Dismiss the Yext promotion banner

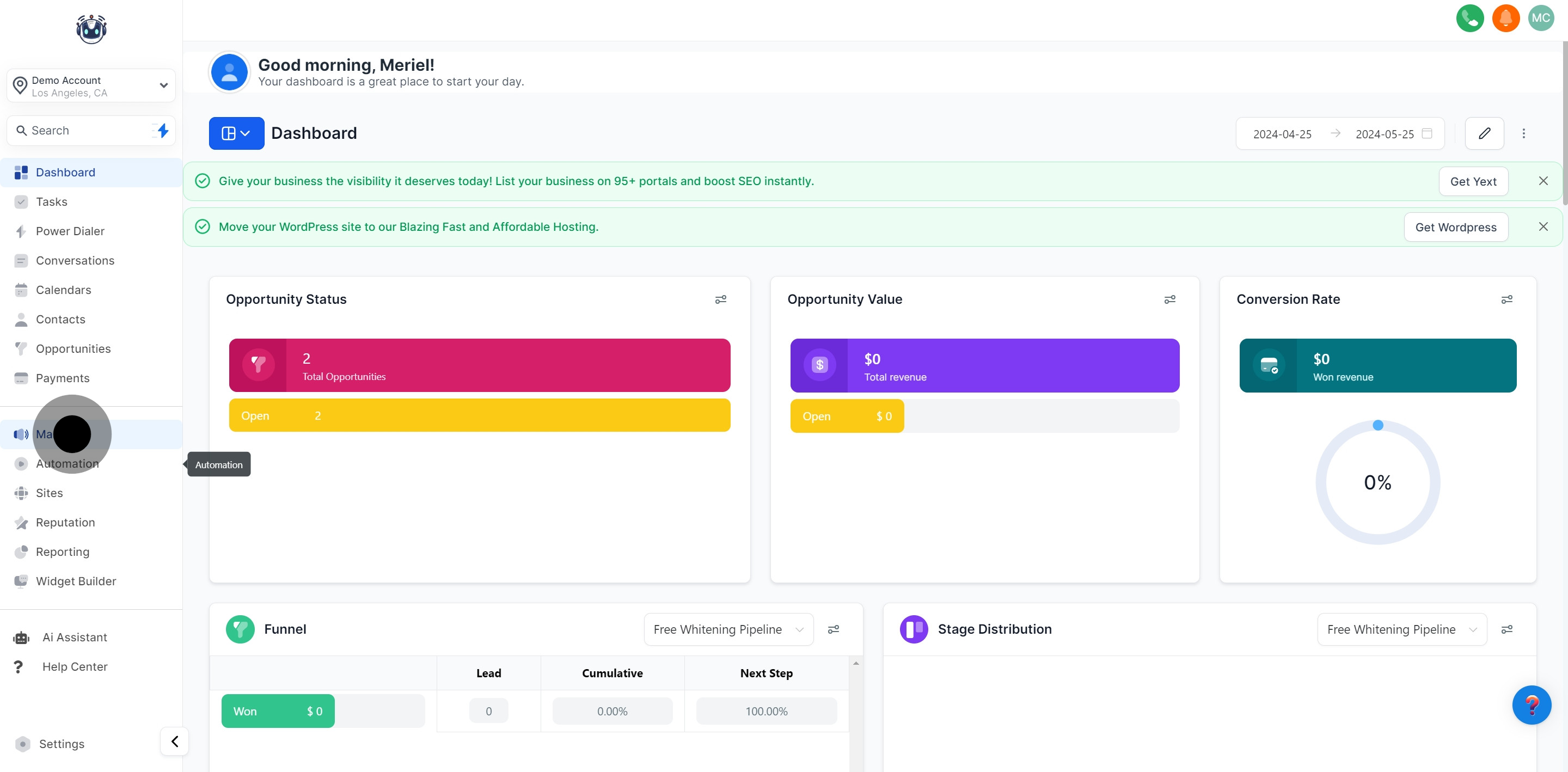[1542, 181]
